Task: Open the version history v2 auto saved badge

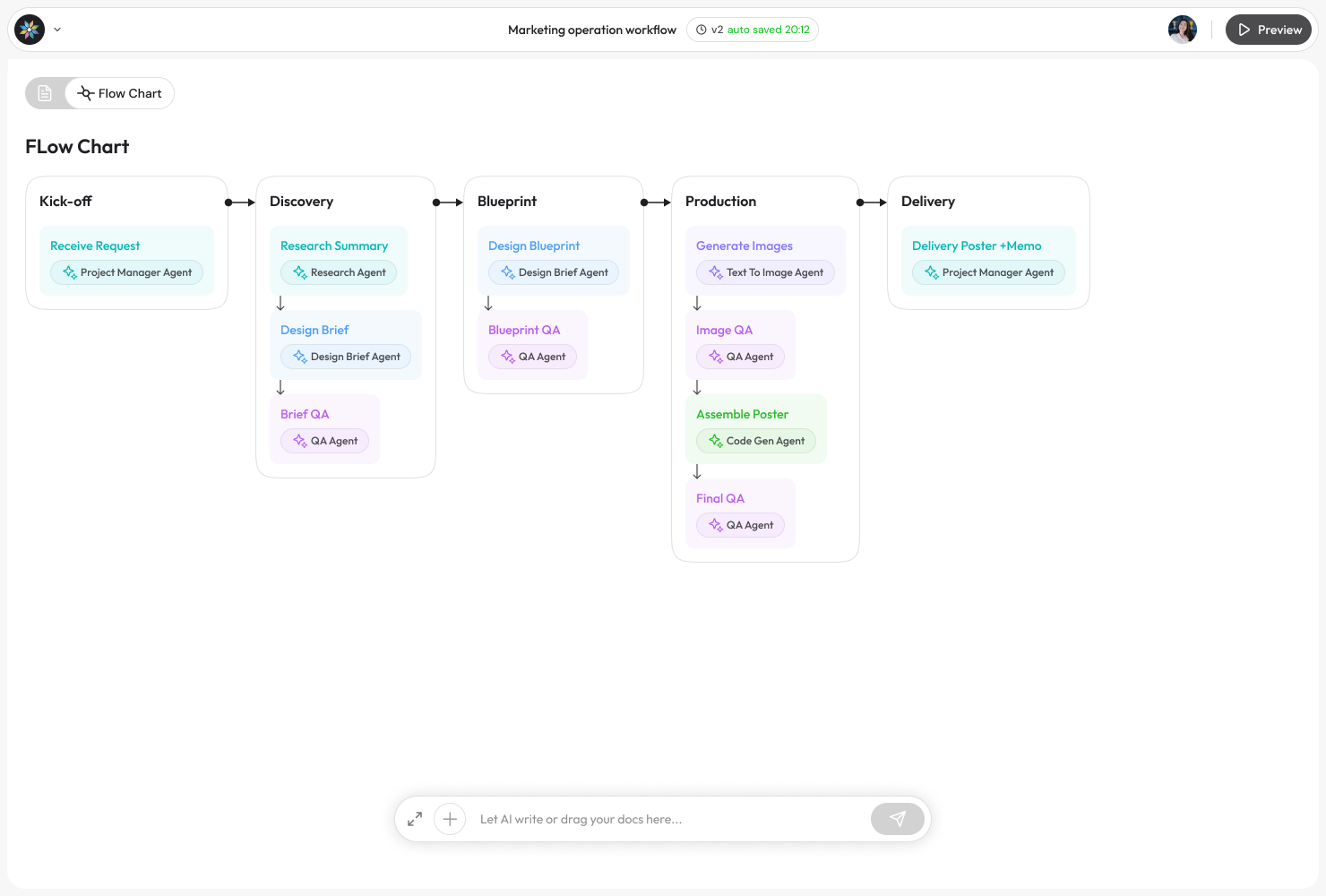Action: tap(753, 30)
